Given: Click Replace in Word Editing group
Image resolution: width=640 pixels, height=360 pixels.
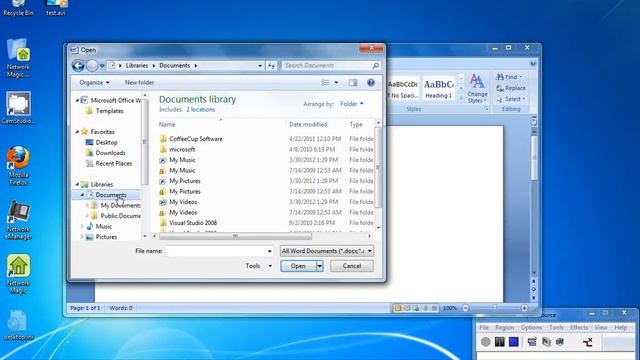Looking at the screenshot, I should pos(511,88).
